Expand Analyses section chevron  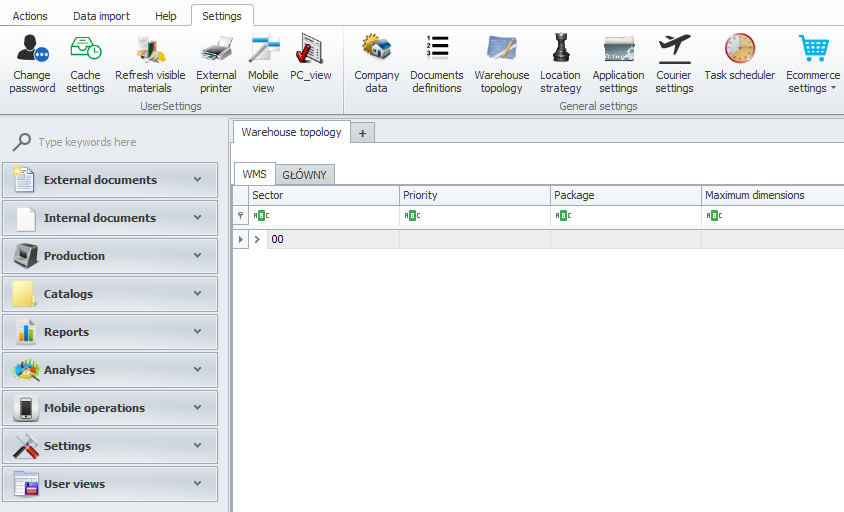point(198,369)
